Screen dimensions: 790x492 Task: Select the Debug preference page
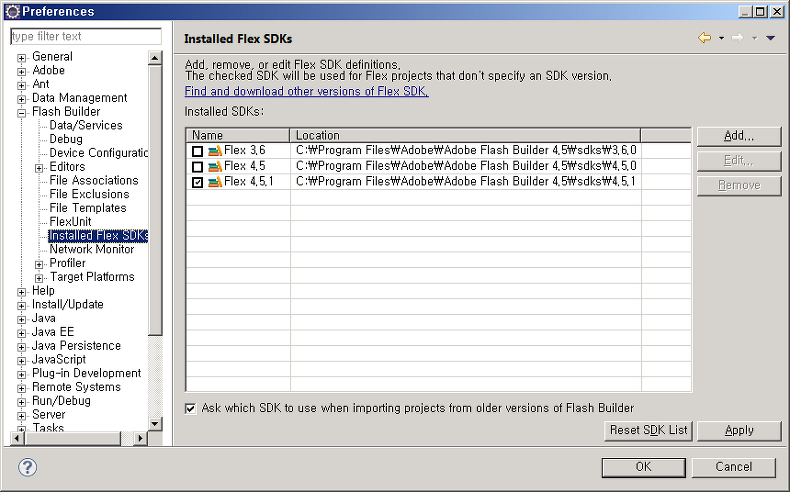click(66, 139)
